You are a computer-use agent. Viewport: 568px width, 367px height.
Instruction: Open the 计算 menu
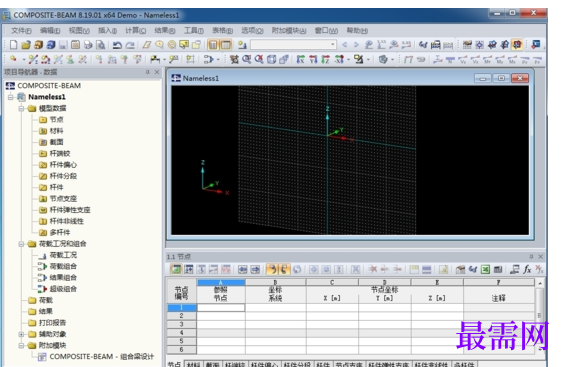pos(135,30)
